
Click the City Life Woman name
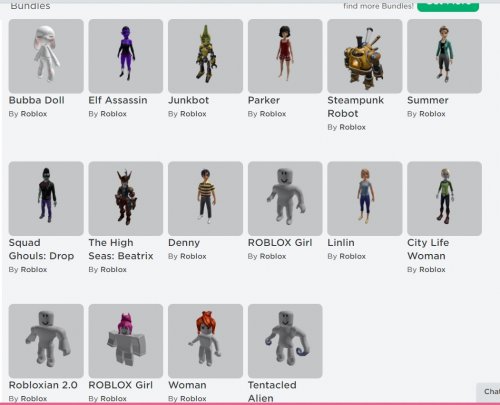coord(428,249)
